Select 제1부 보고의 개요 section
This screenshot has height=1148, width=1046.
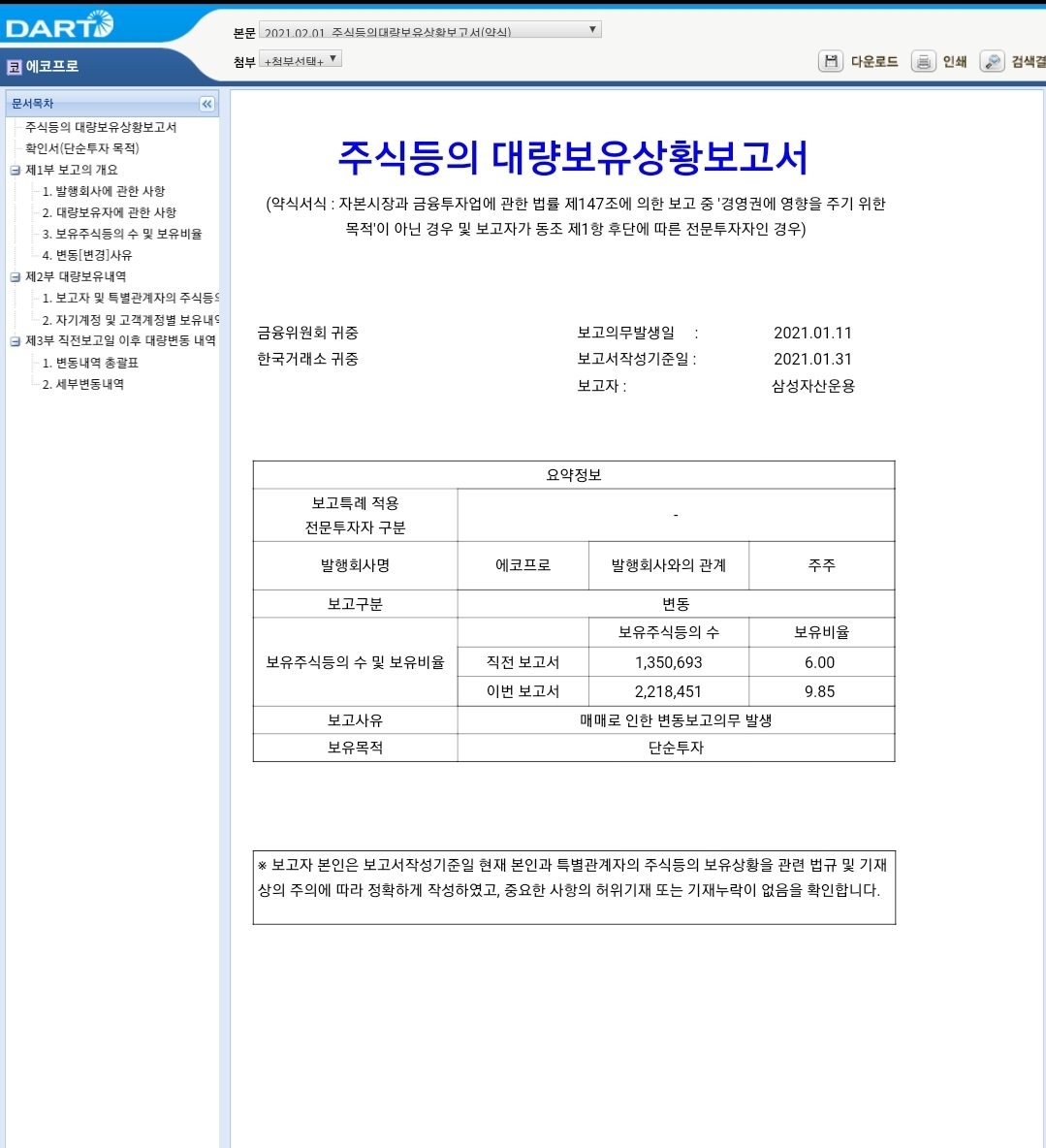[72, 169]
